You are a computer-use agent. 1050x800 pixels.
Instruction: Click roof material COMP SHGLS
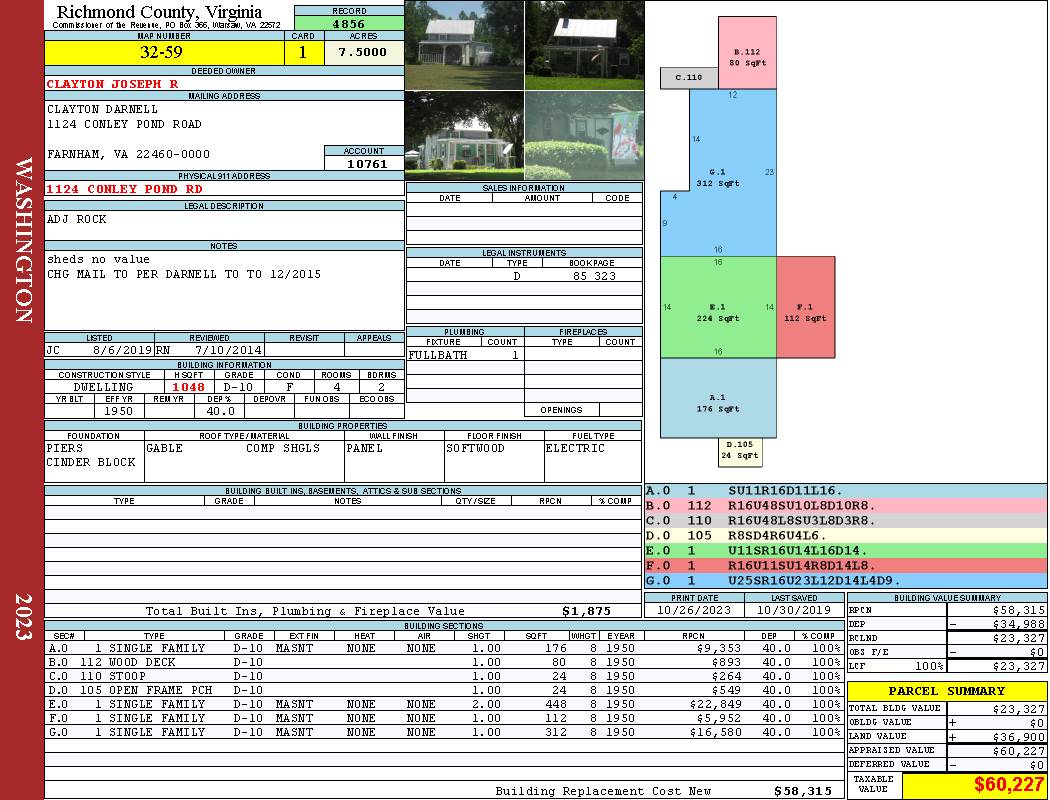click(x=283, y=448)
